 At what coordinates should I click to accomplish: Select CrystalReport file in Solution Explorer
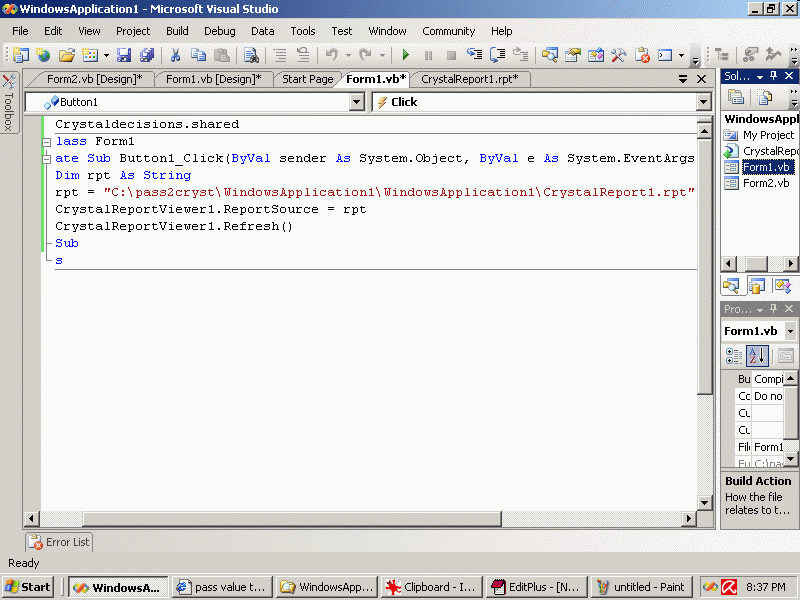[761, 151]
